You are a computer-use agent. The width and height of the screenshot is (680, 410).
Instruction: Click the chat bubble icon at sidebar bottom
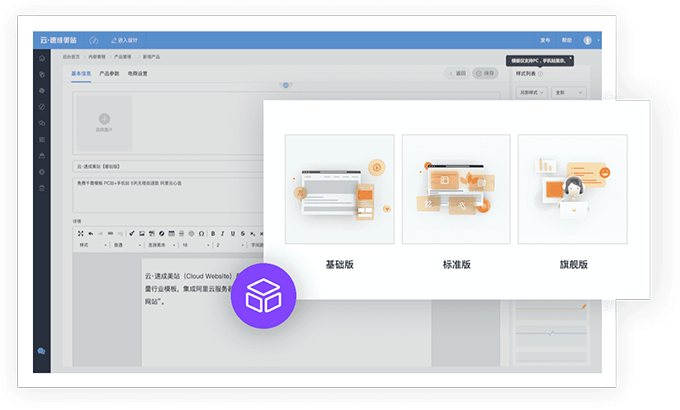coord(41,351)
